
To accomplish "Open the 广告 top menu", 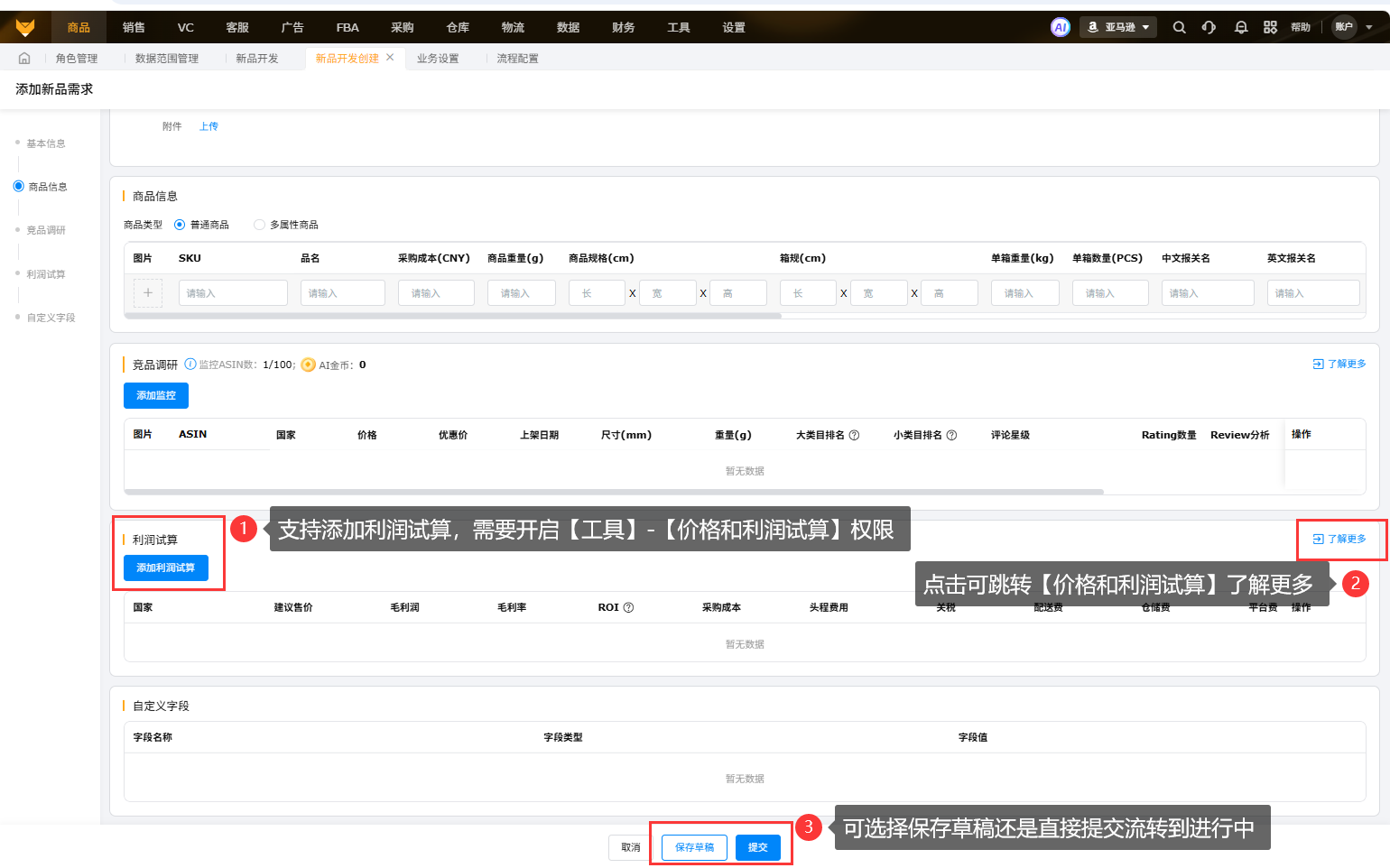I will coord(292,27).
